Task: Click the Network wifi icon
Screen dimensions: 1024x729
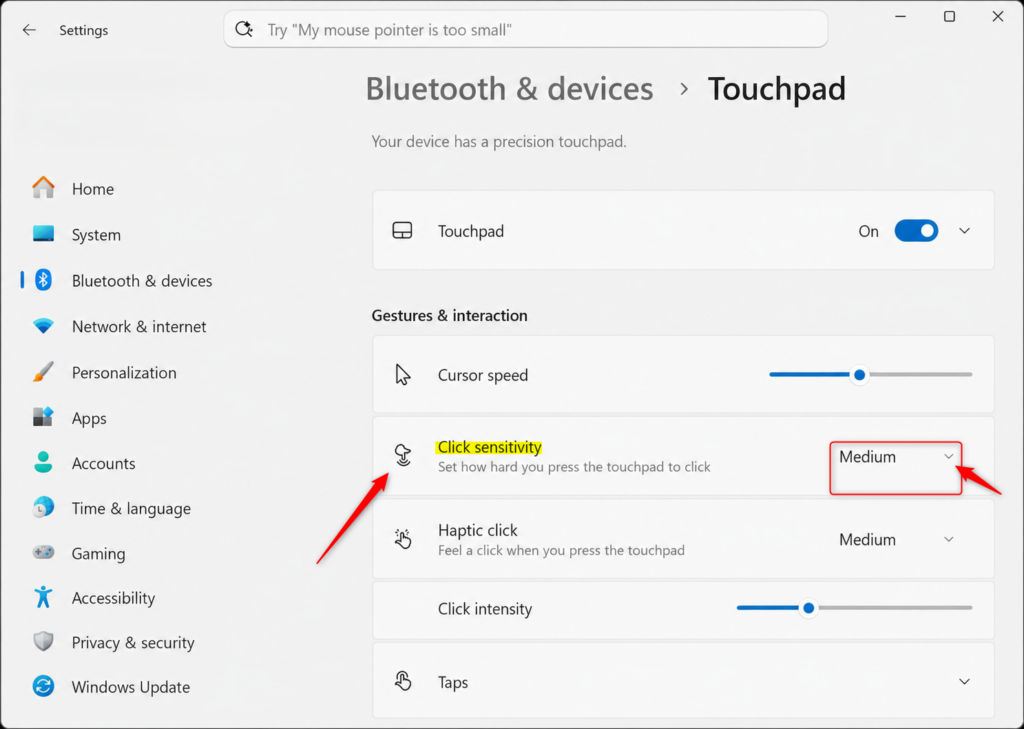Action: pyautogui.click(x=43, y=326)
